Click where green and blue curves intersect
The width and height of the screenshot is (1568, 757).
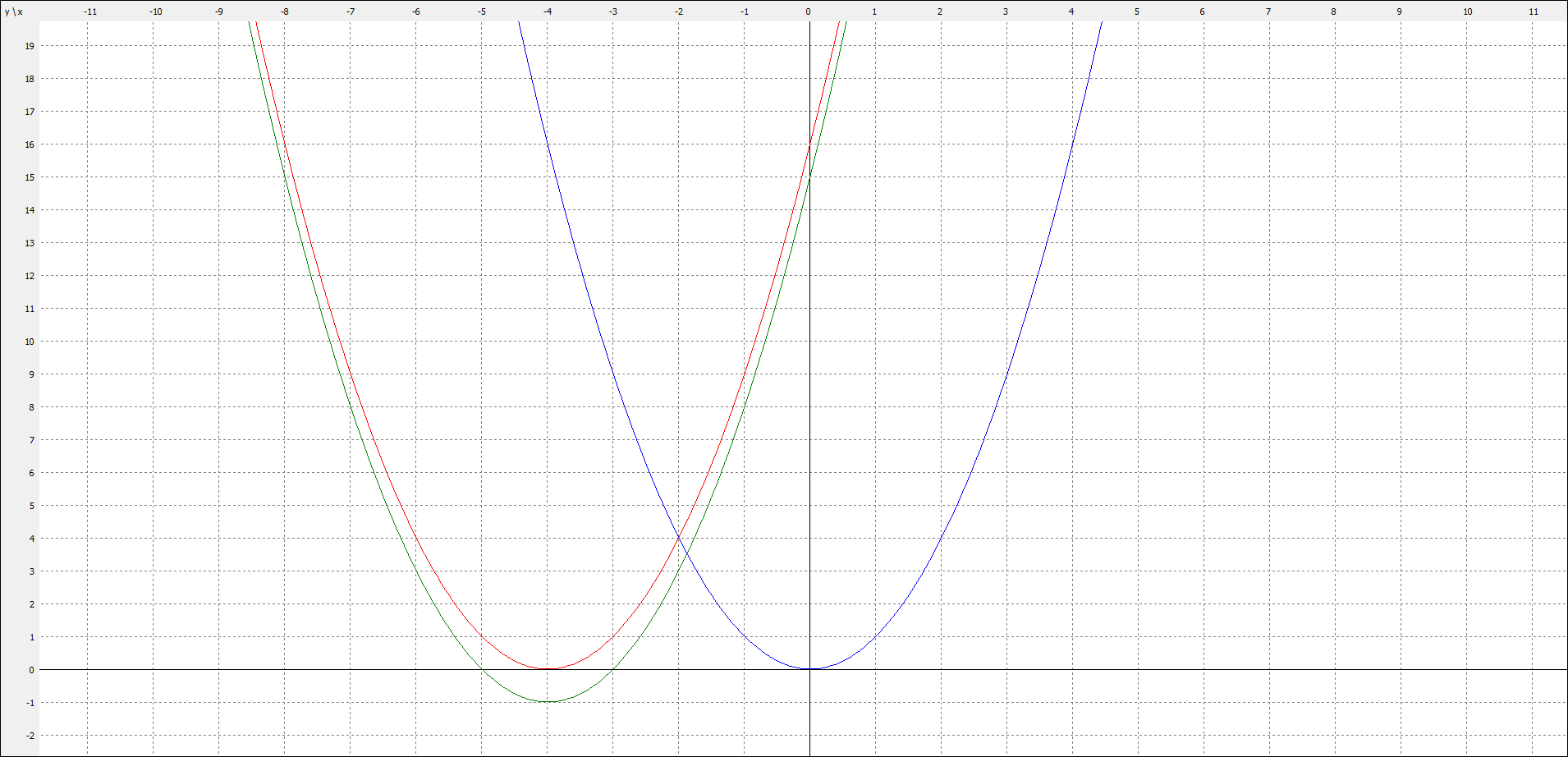686,554
